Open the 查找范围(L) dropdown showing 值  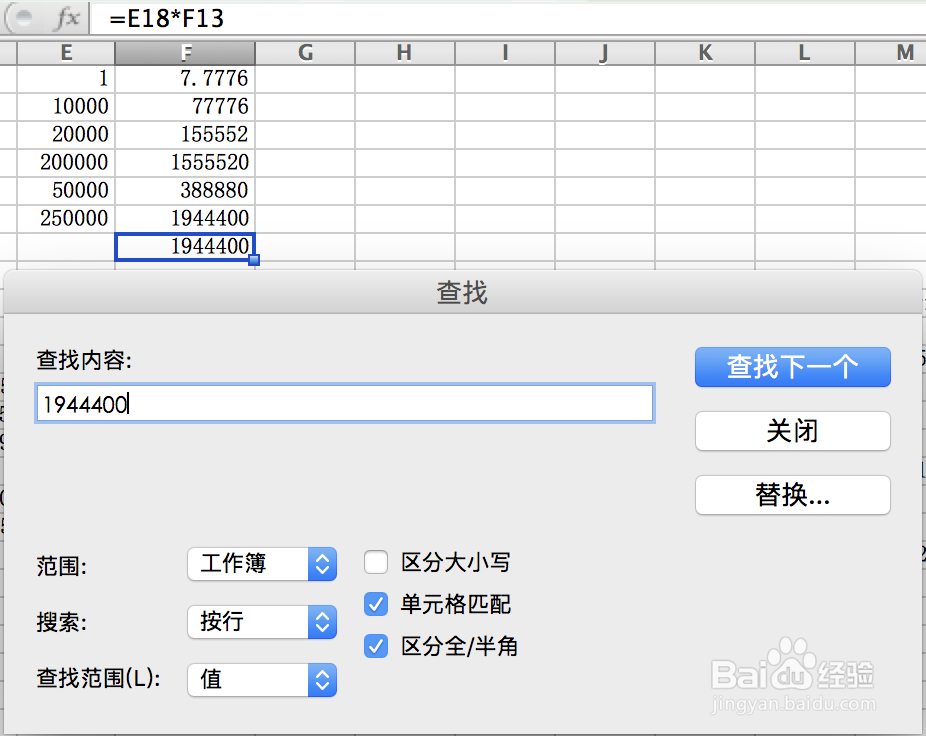262,680
